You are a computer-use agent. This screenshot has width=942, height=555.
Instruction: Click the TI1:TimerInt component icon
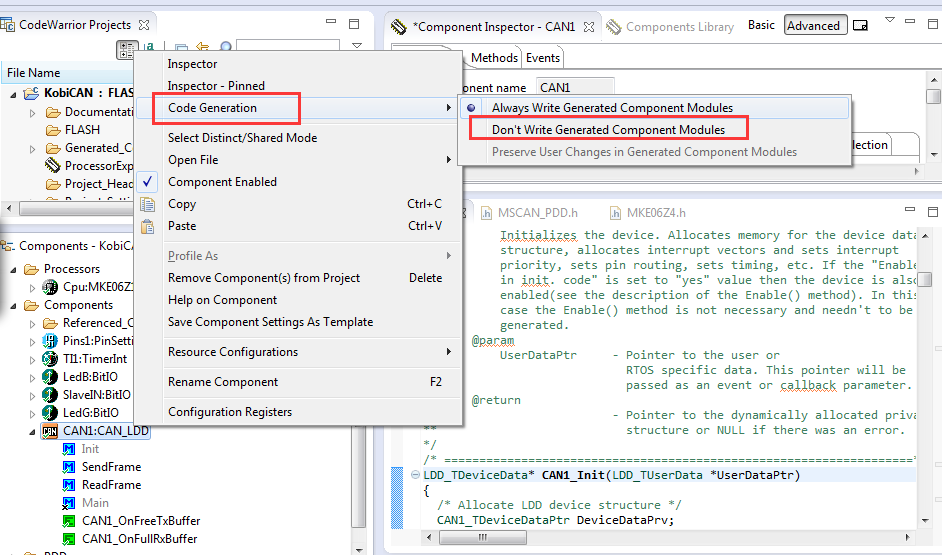coord(50,359)
